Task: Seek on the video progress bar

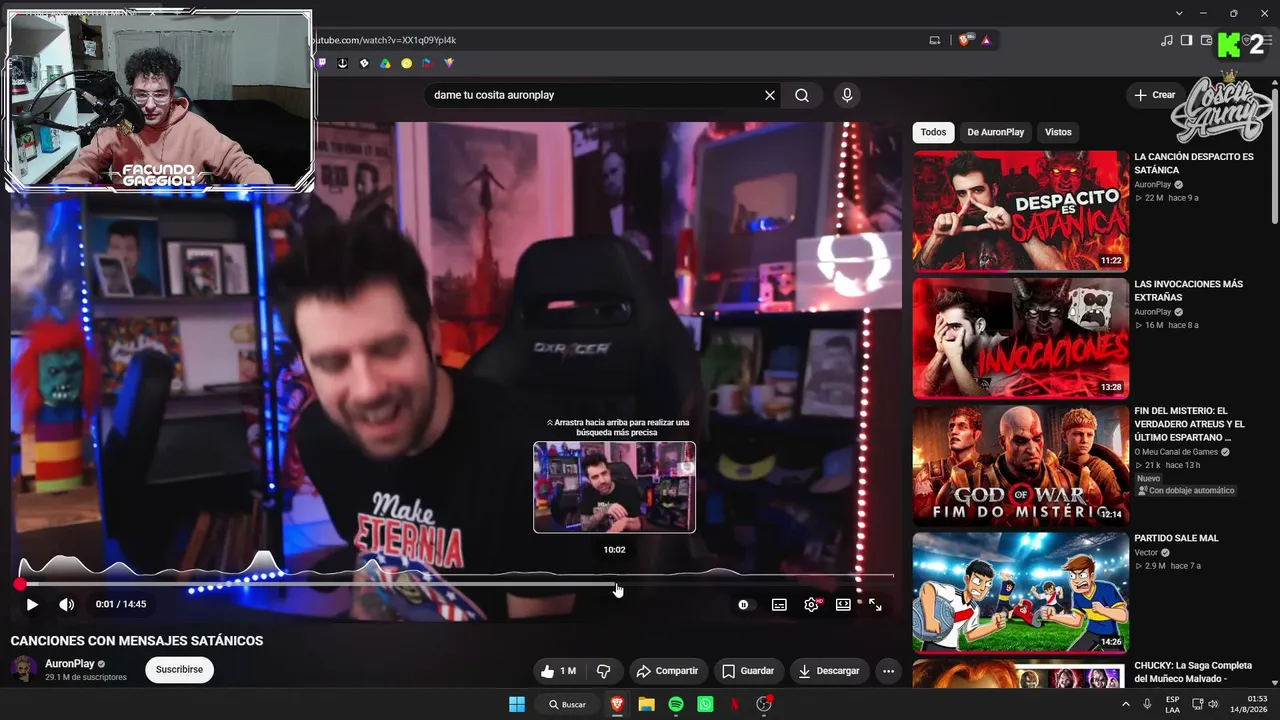Action: click(456, 583)
